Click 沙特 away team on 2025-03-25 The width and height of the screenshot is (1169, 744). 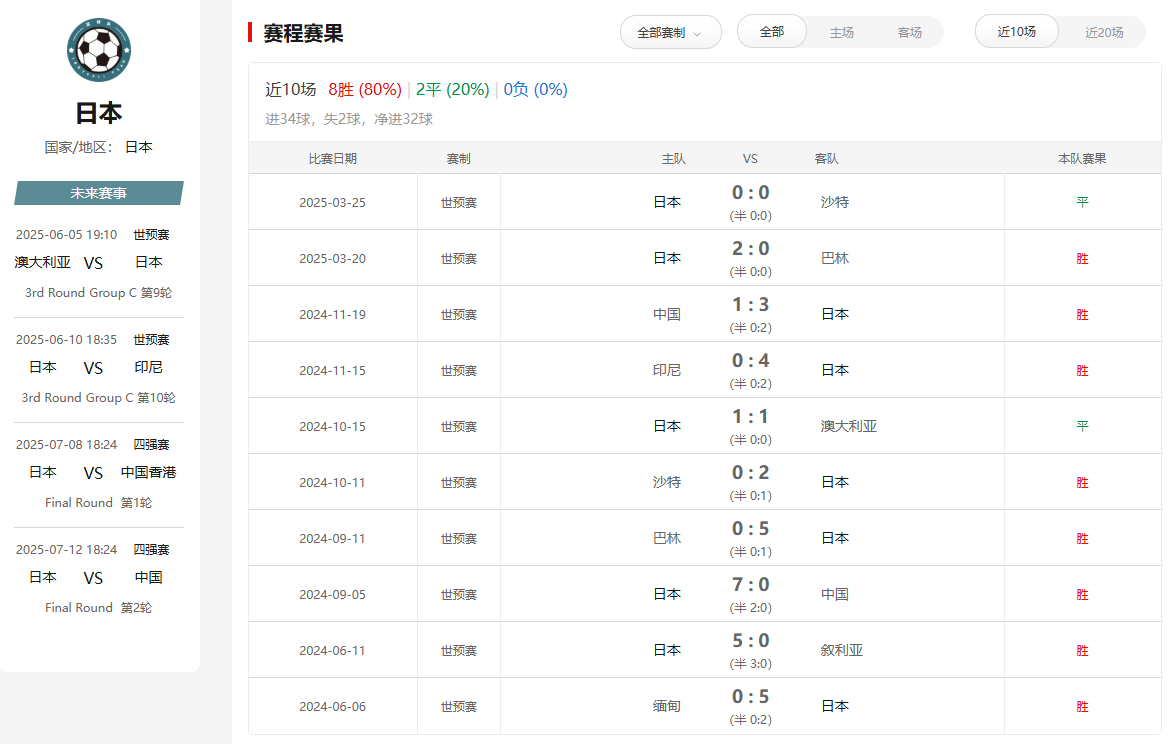click(x=835, y=202)
